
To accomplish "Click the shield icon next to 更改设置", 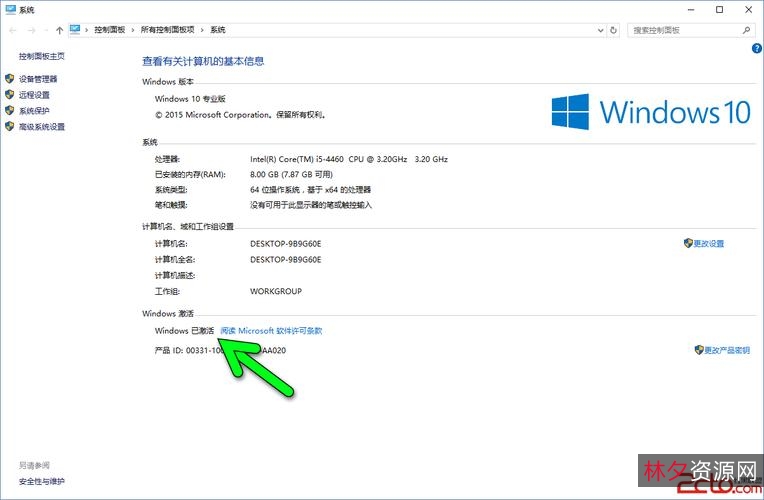I will click(688, 243).
